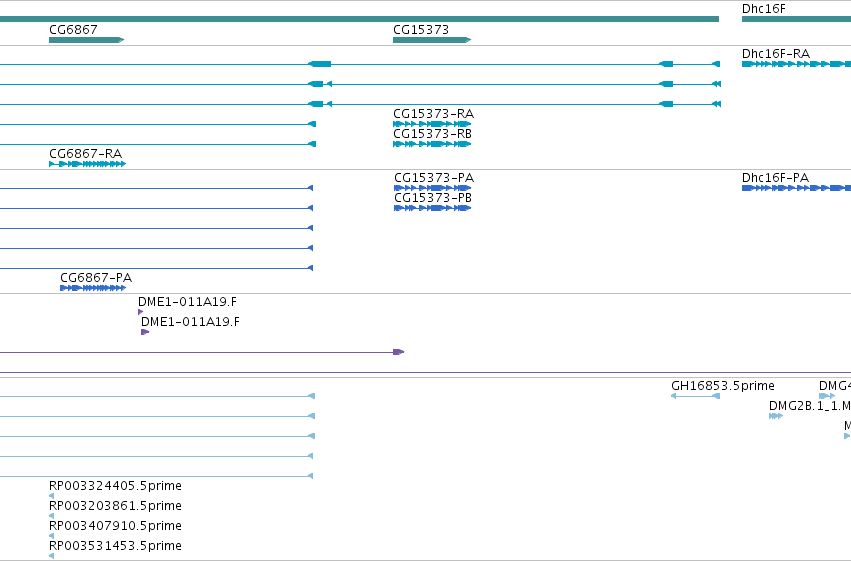The width and height of the screenshot is (851, 561).
Task: Select the RP003531453.5prime EST marker
Action: click(x=52, y=556)
